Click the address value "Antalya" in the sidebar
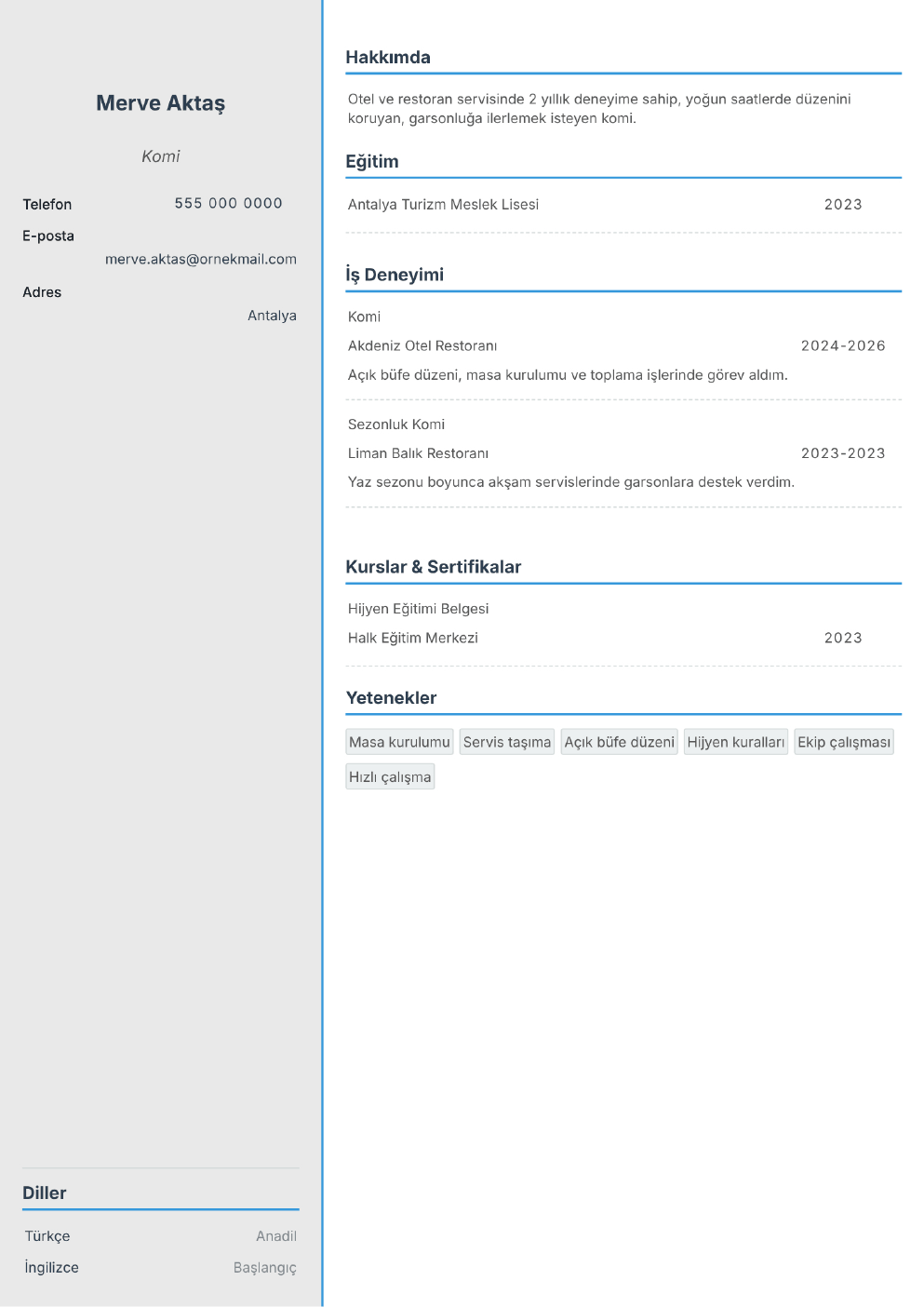This screenshot has height=1307, width=924. tap(272, 316)
